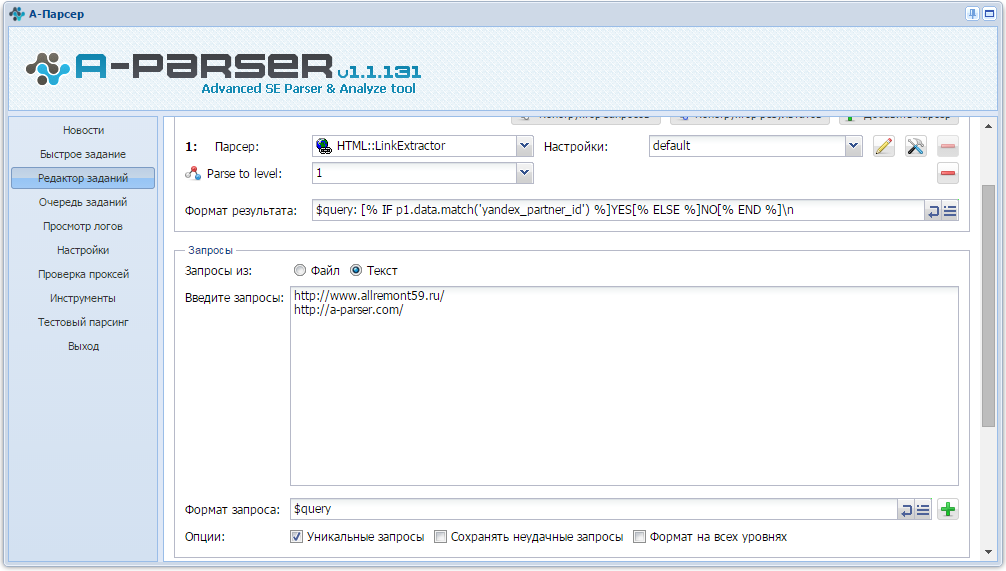Viewport: 1006px width, 571px height.
Task: Open the list template icon in Формат результата field
Action: 950,210
